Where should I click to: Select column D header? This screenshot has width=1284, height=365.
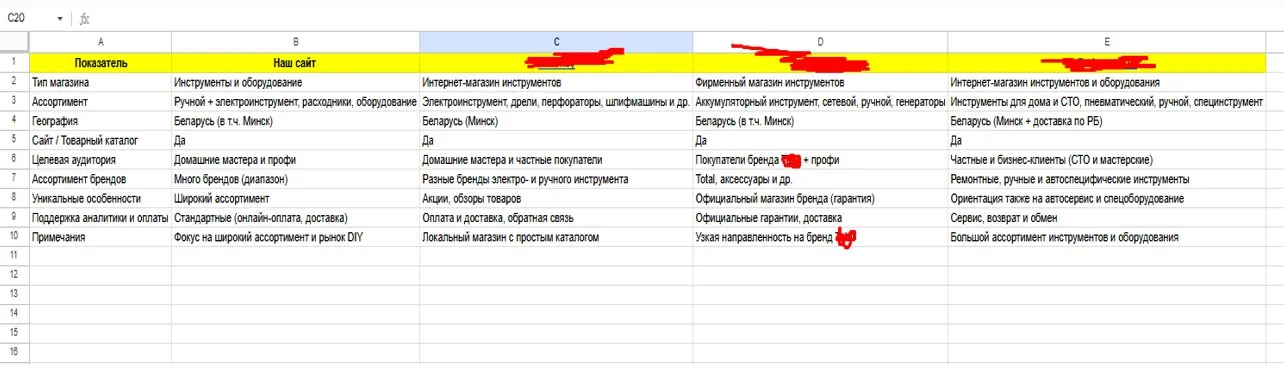point(820,42)
